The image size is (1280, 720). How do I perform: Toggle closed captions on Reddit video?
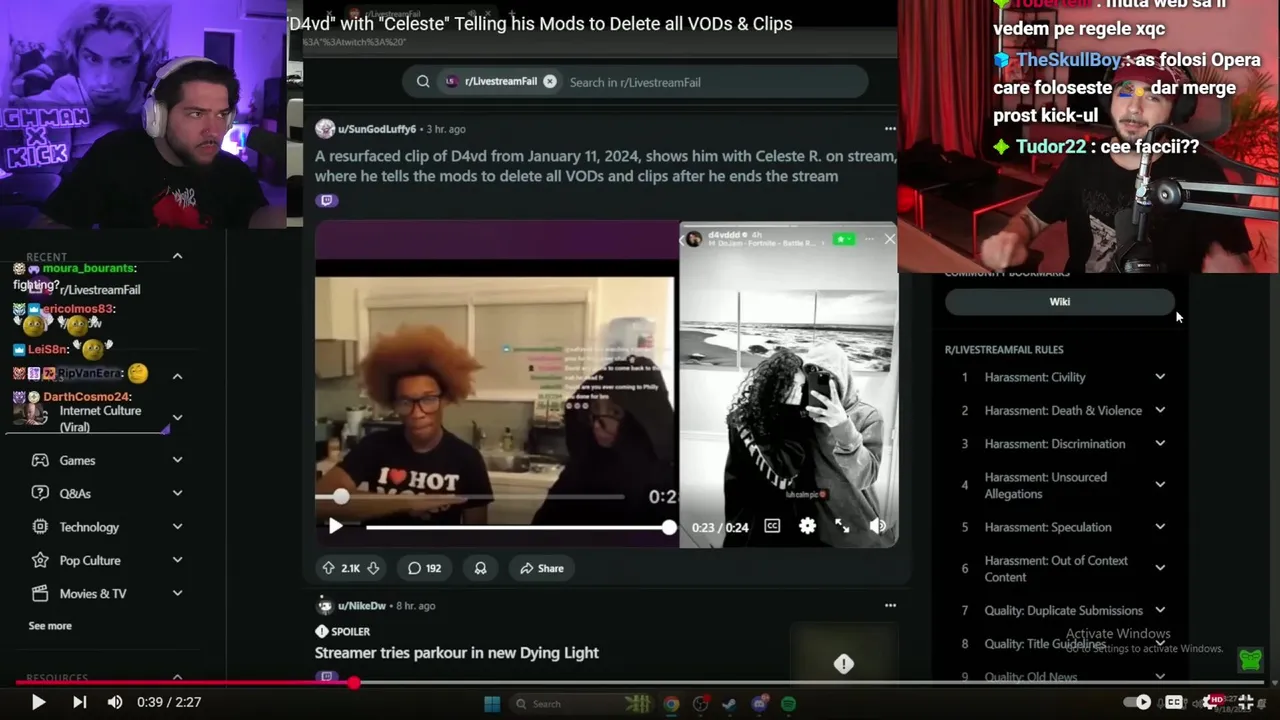772,526
